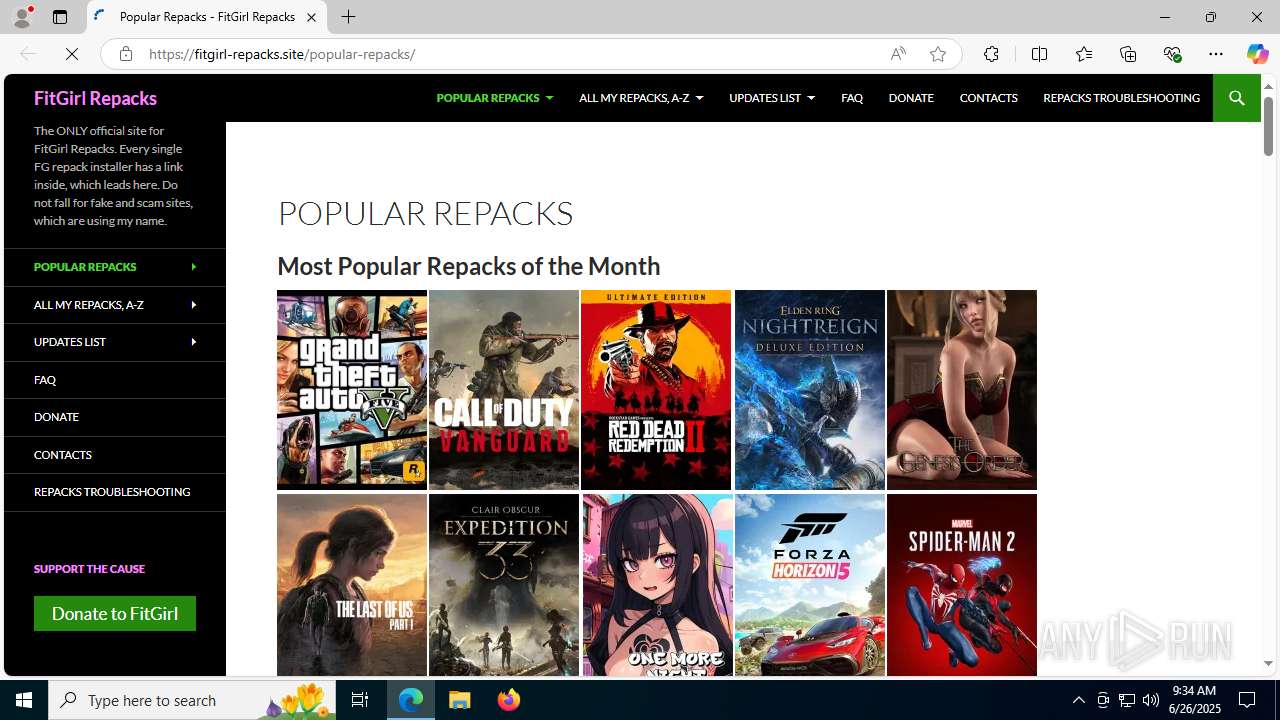Expand sidebar All My Repacks A-Z arrow
The width and height of the screenshot is (1280, 720).
point(193,304)
